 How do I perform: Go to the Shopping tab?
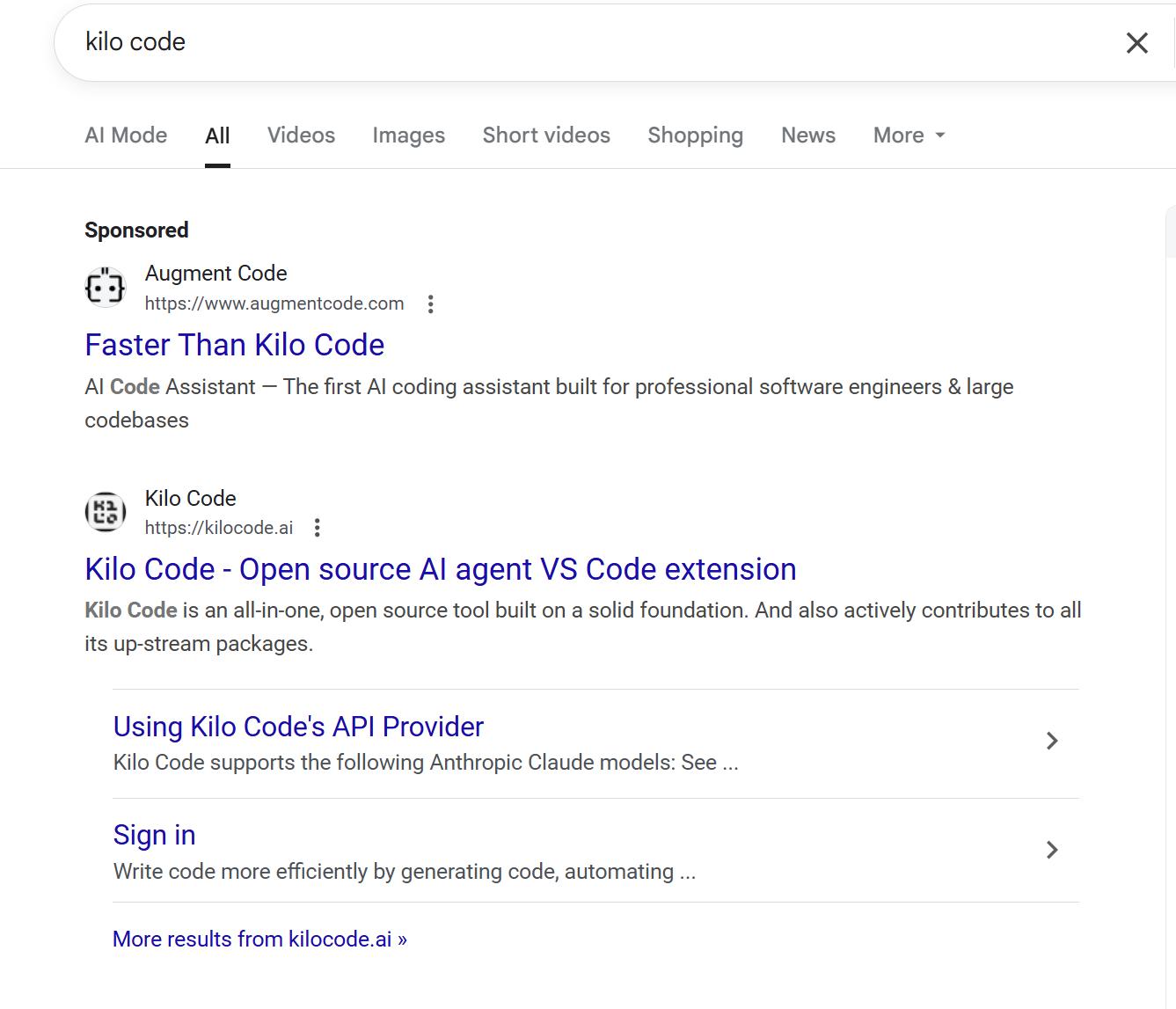tap(695, 135)
